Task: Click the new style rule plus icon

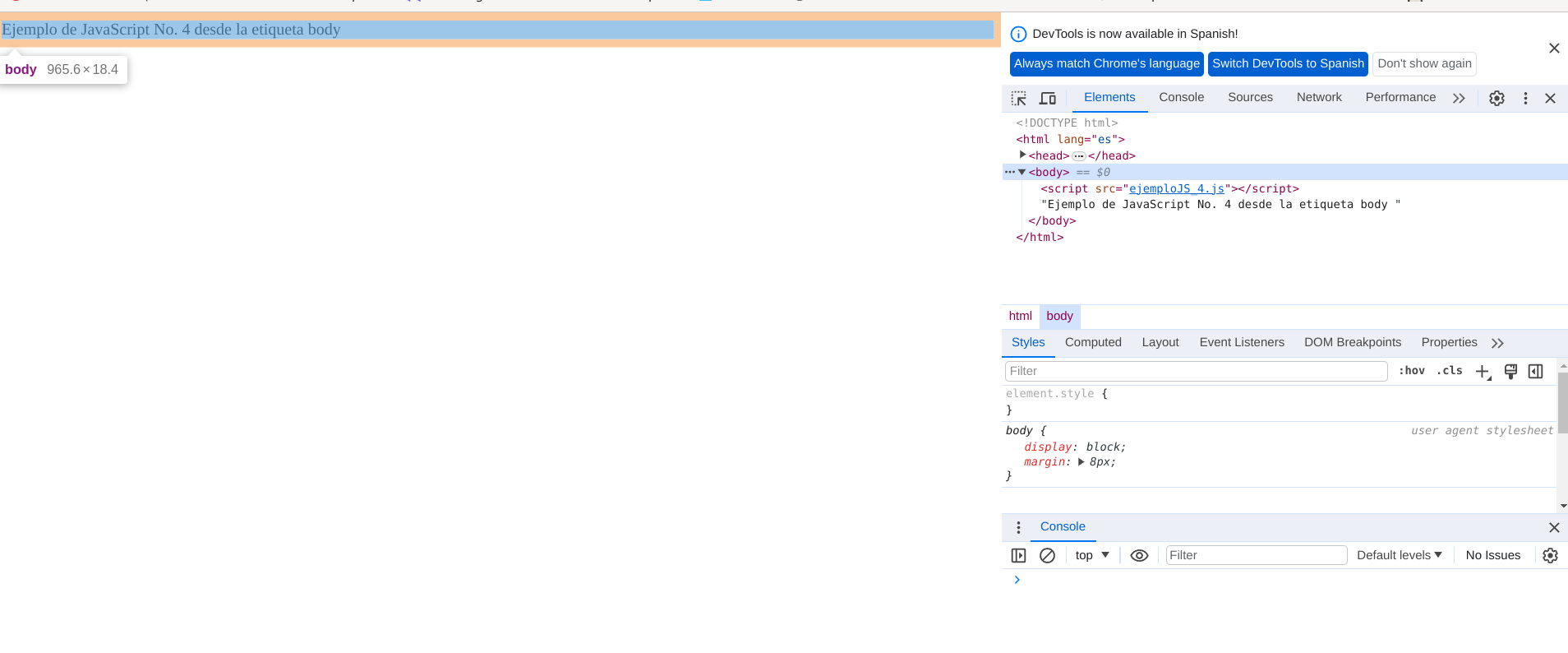Action: [1483, 372]
